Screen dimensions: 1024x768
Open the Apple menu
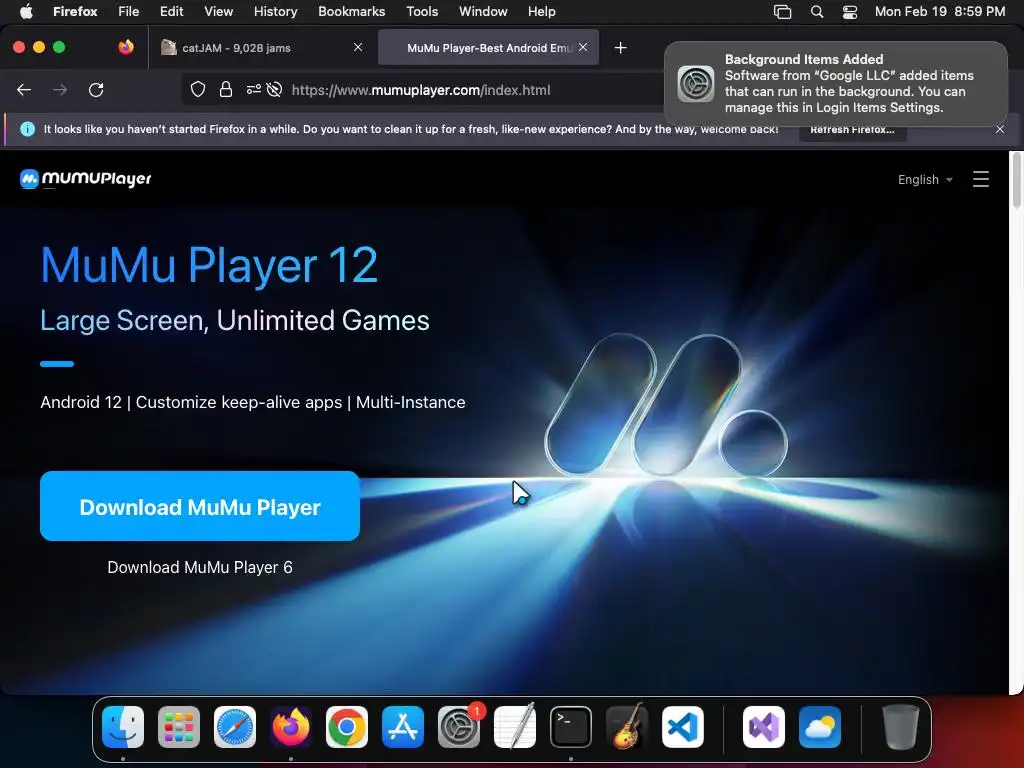[x=26, y=11]
